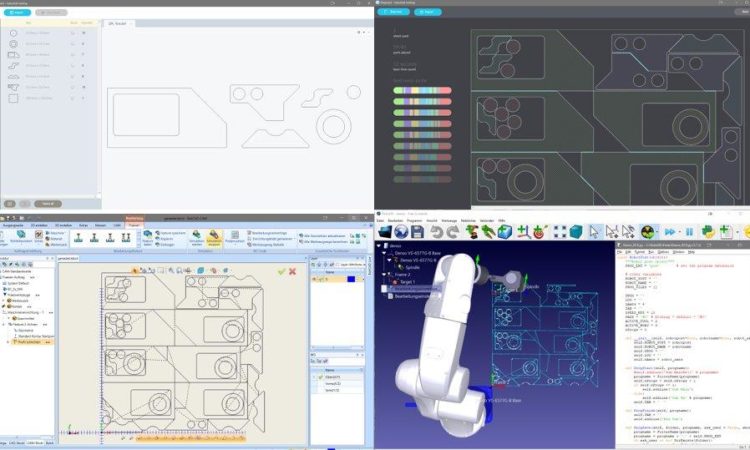Pause the simulation with the pause icon
Screen dimensions: 750x450
[x=689, y=233]
